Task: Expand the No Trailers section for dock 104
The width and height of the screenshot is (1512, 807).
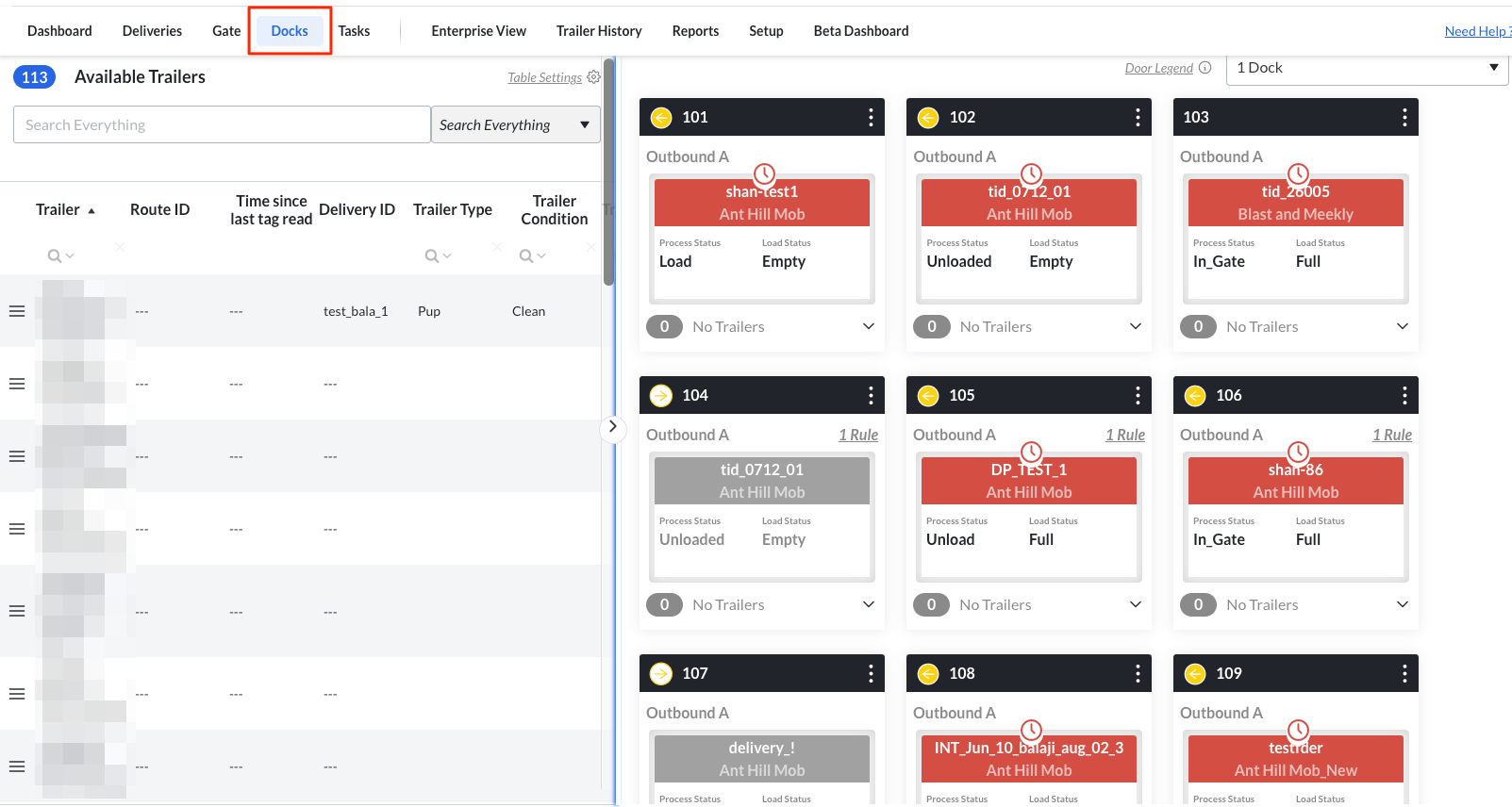Action: [x=868, y=604]
